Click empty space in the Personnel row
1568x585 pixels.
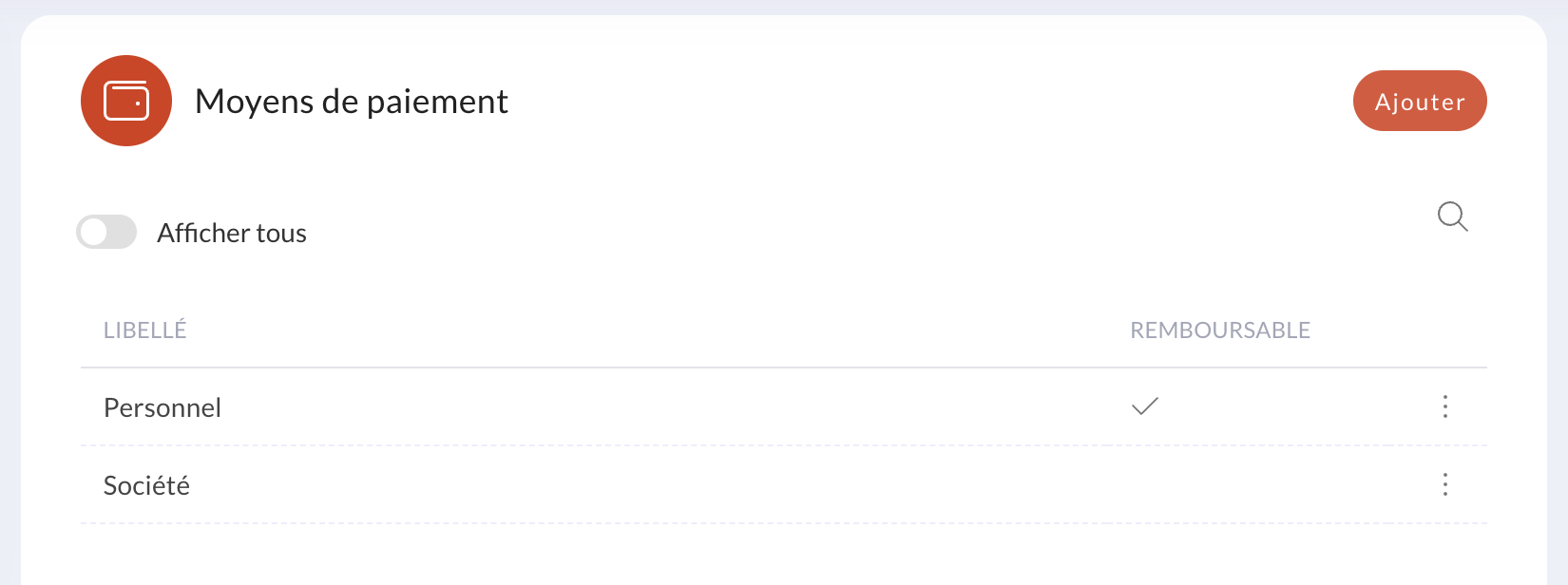(665, 406)
